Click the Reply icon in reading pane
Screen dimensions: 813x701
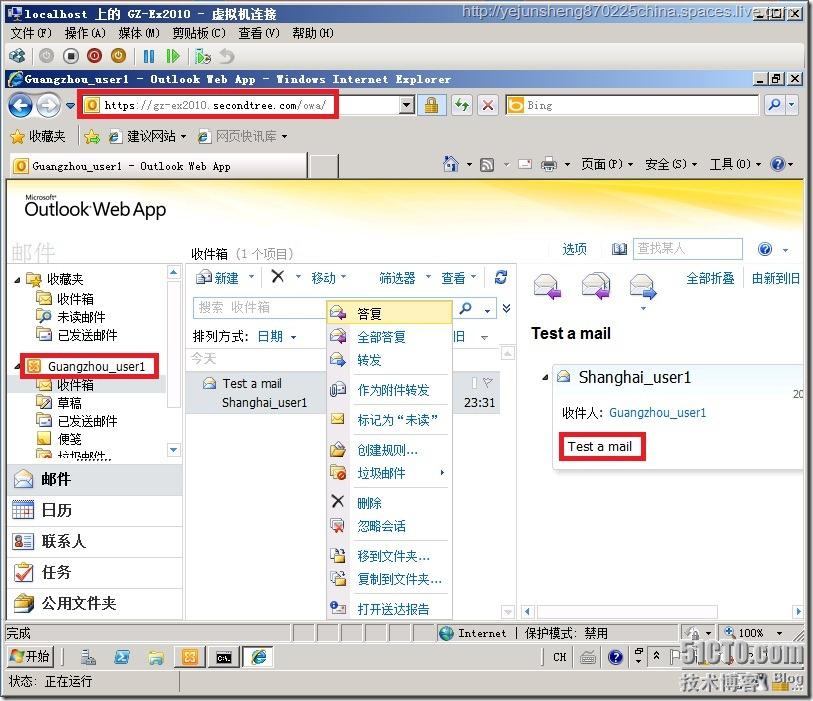[548, 287]
